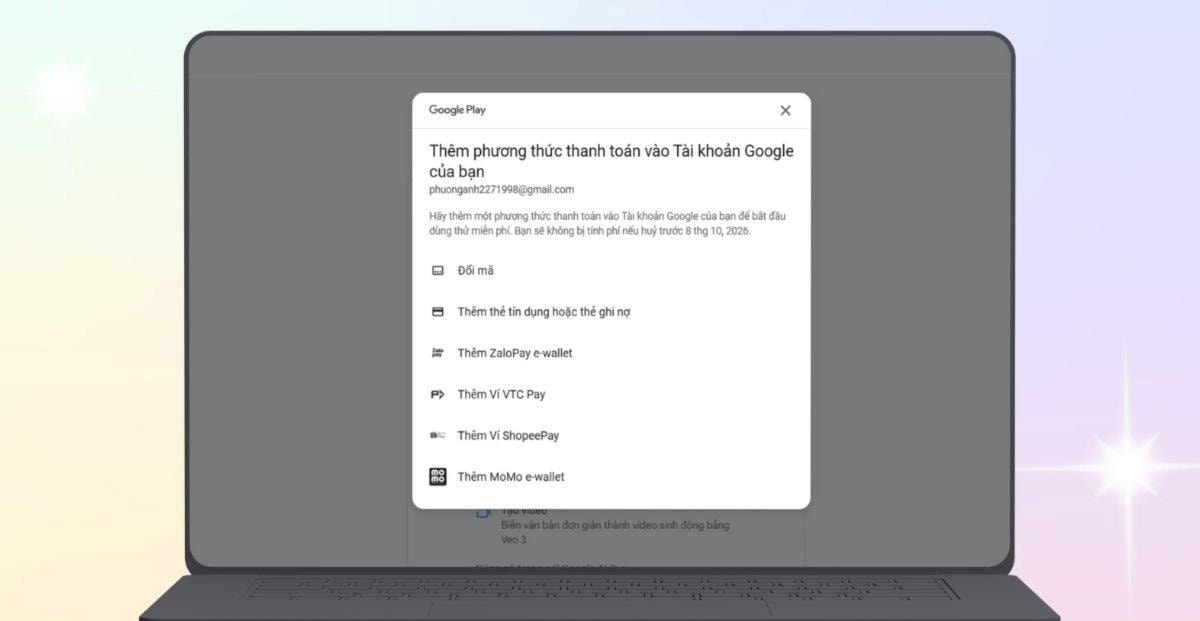Screen dimensions: 1200x621
Task: Click the ZaloPay logo icon
Action: [437, 353]
